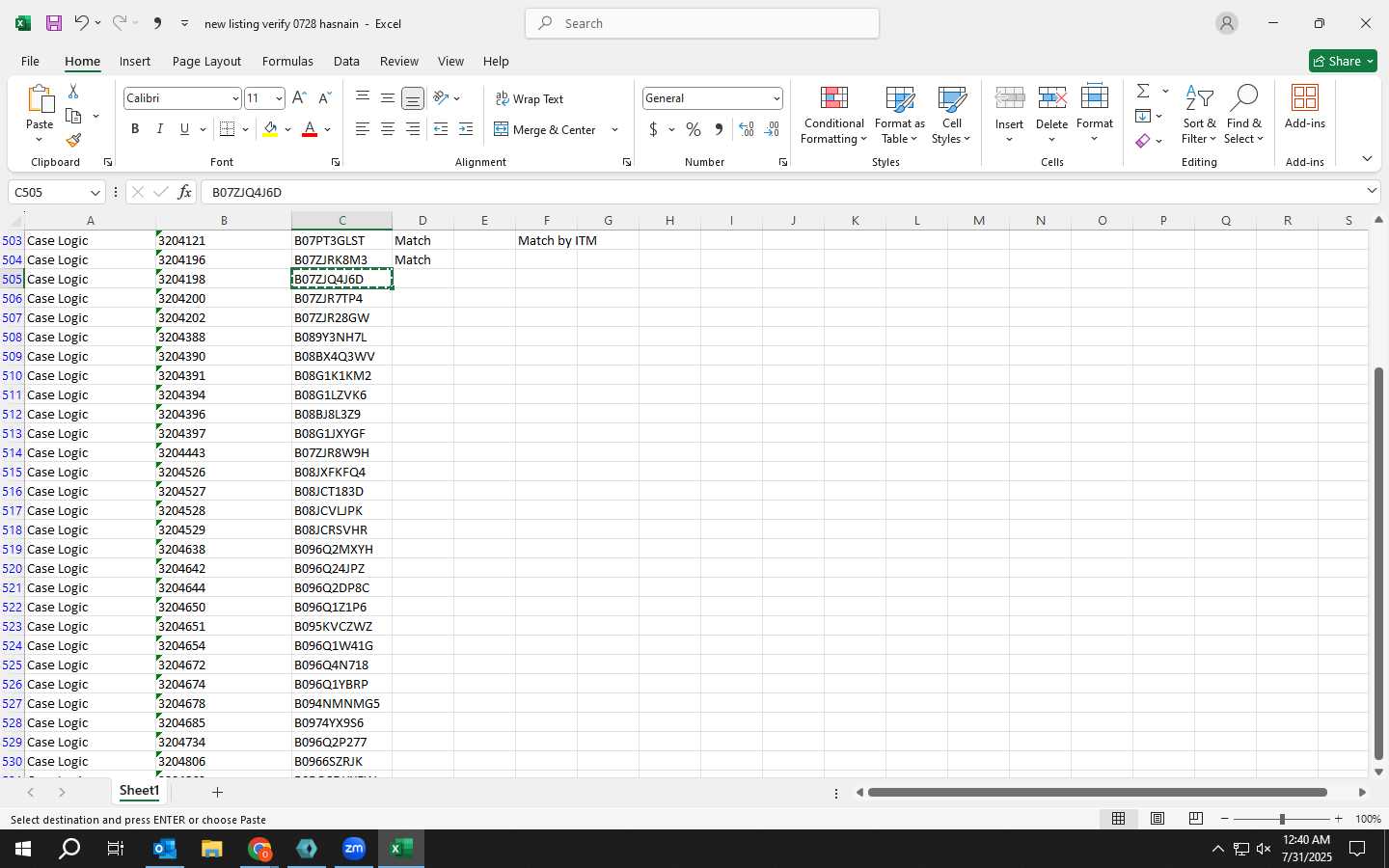The width and height of the screenshot is (1389, 868).
Task: Open the font name Calibri dropdown
Action: coord(234,98)
